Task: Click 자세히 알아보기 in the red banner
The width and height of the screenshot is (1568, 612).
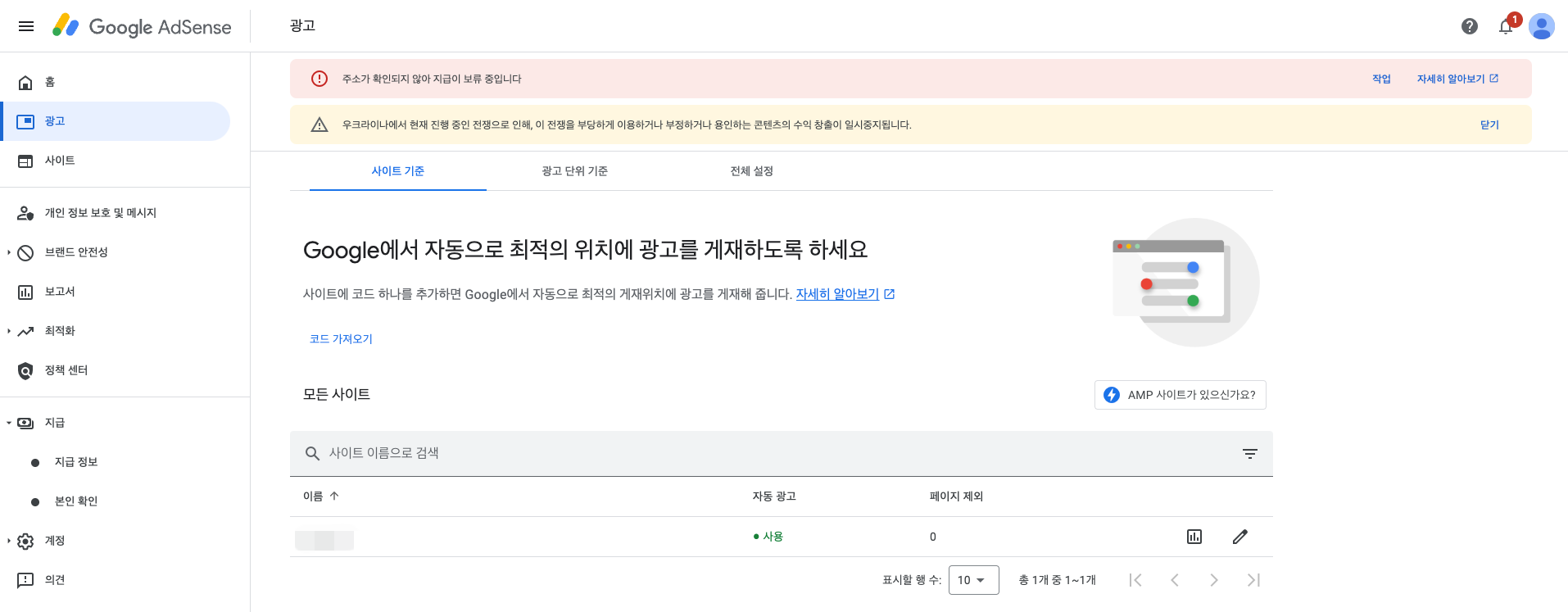Action: pyautogui.click(x=1451, y=79)
